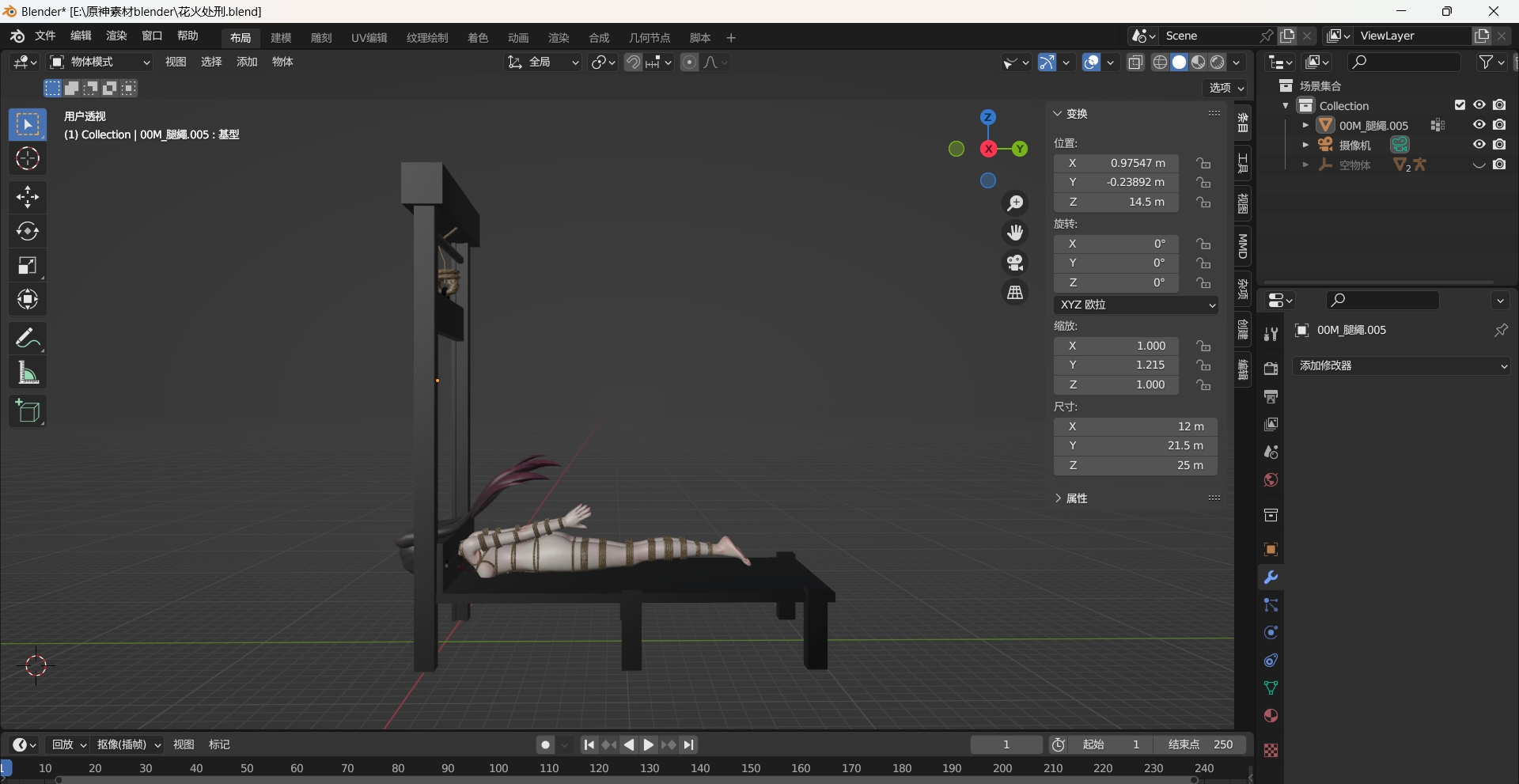The width and height of the screenshot is (1519, 784).
Task: Click the 结束点 250 end frame field
Action: (1200, 745)
